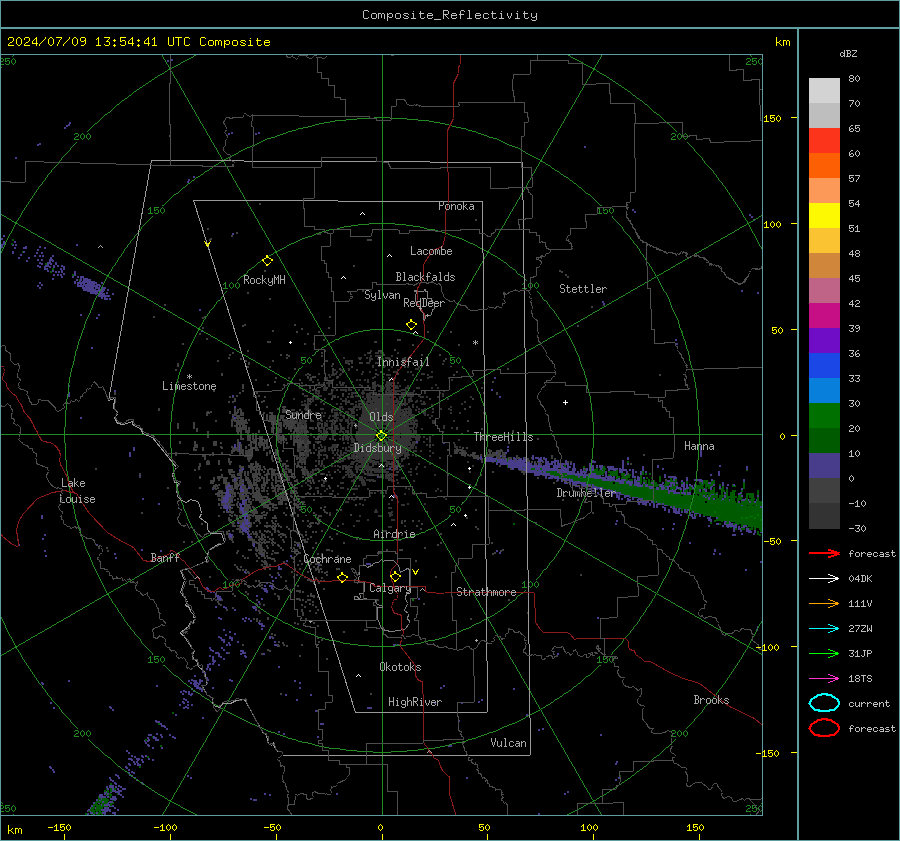The width and height of the screenshot is (900, 841).
Task: Click the ThreeHills city label
Action: (503, 437)
